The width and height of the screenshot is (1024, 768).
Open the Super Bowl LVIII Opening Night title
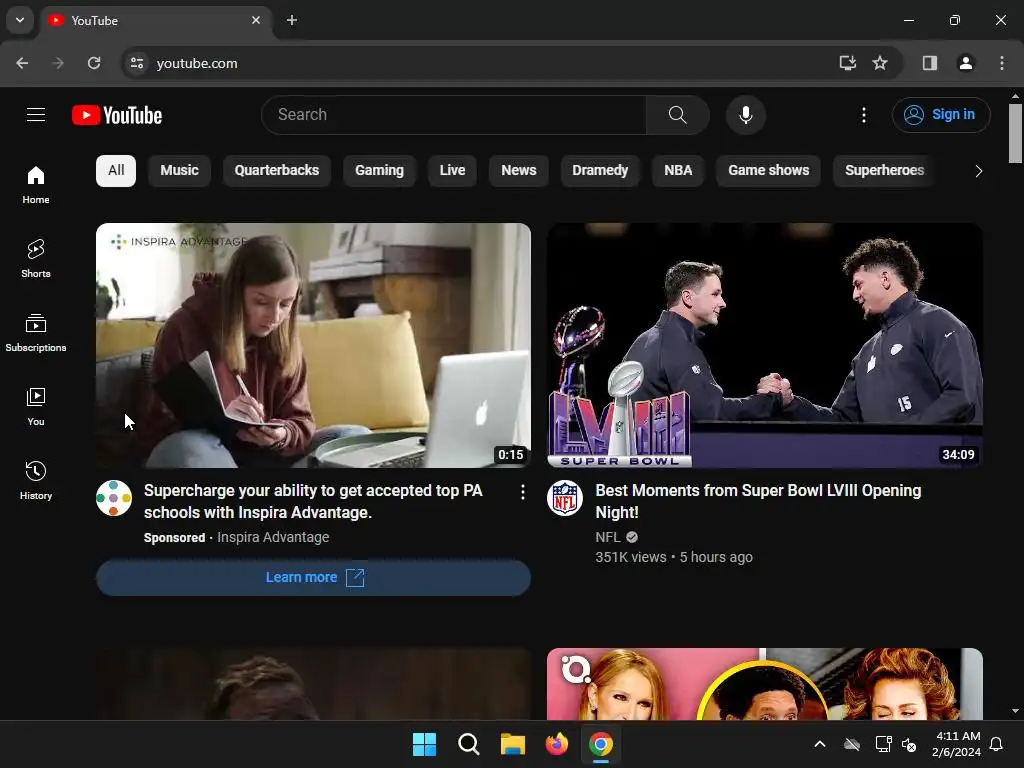pos(758,502)
